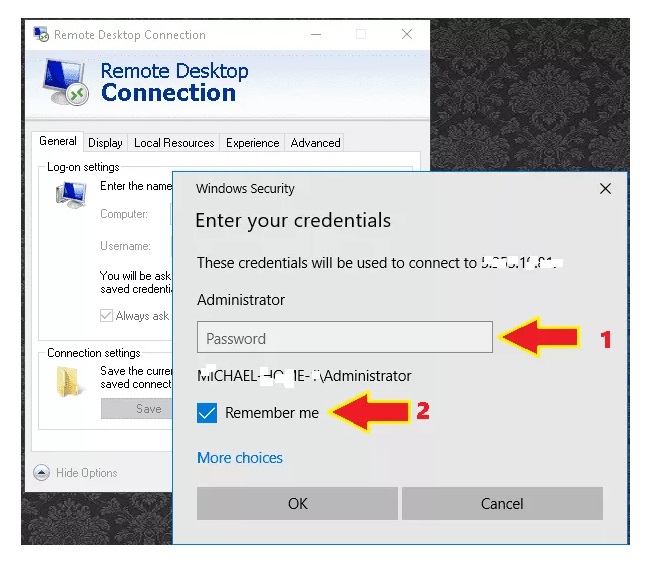The image size is (645, 561).
Task: Open the Advanced tab
Action: click(315, 143)
